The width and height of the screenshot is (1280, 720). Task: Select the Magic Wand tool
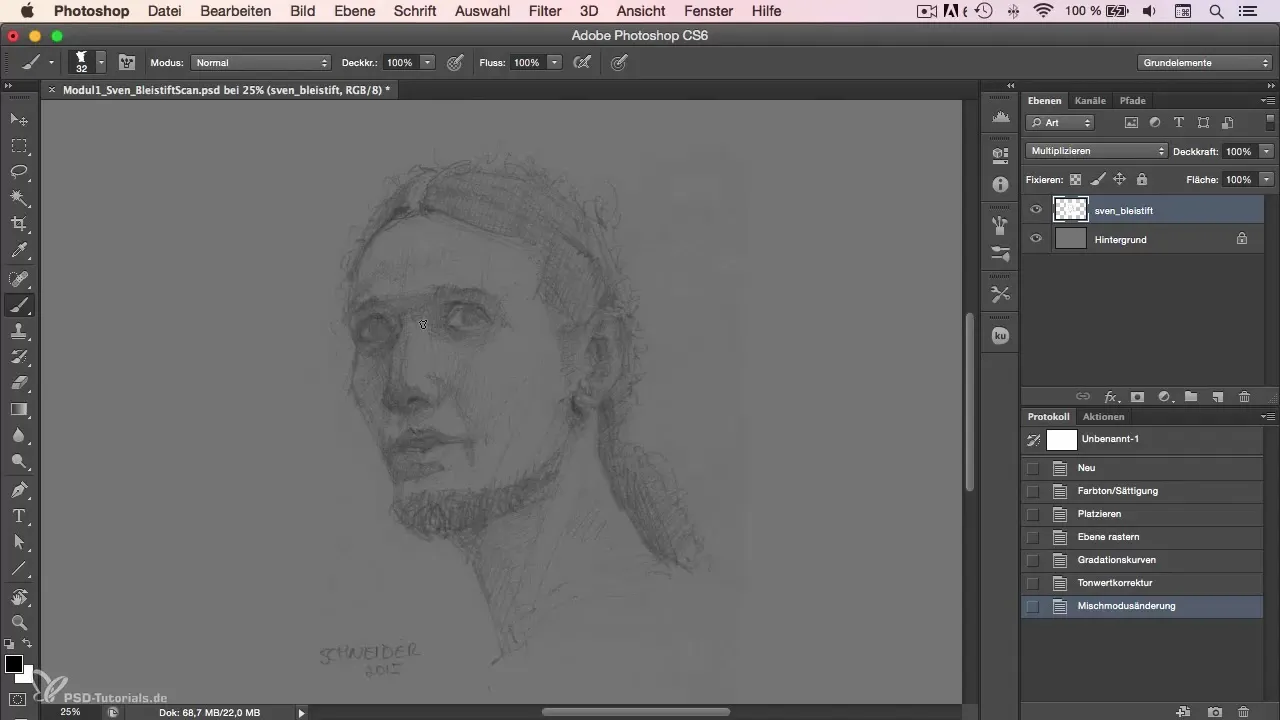tap(19, 198)
